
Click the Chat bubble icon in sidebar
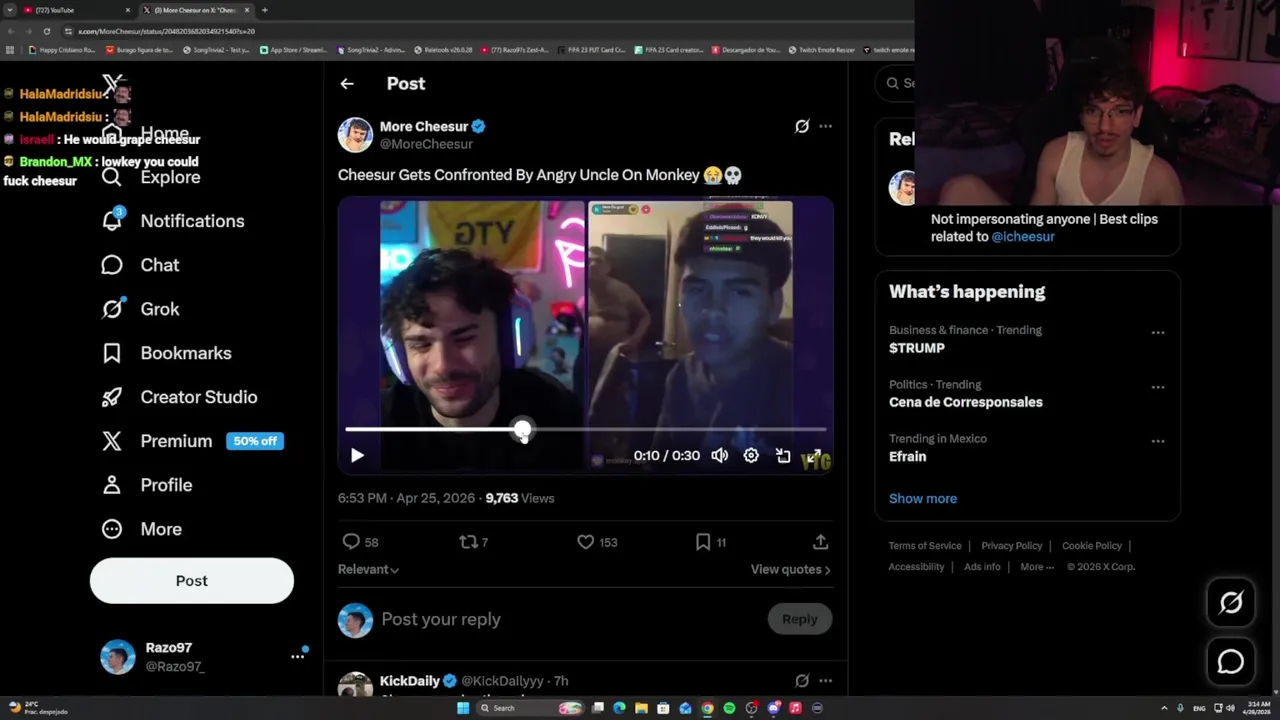[112, 265]
